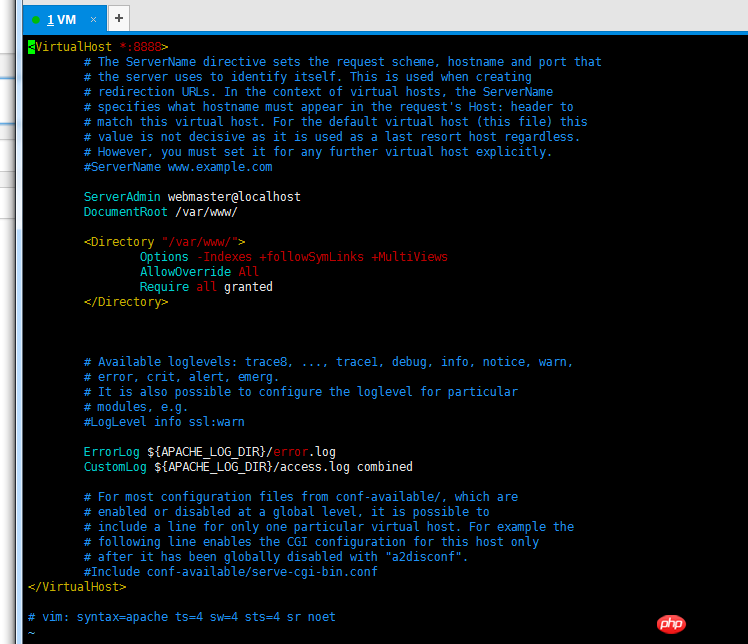Click '+MultiViews' option

[x=409, y=257]
